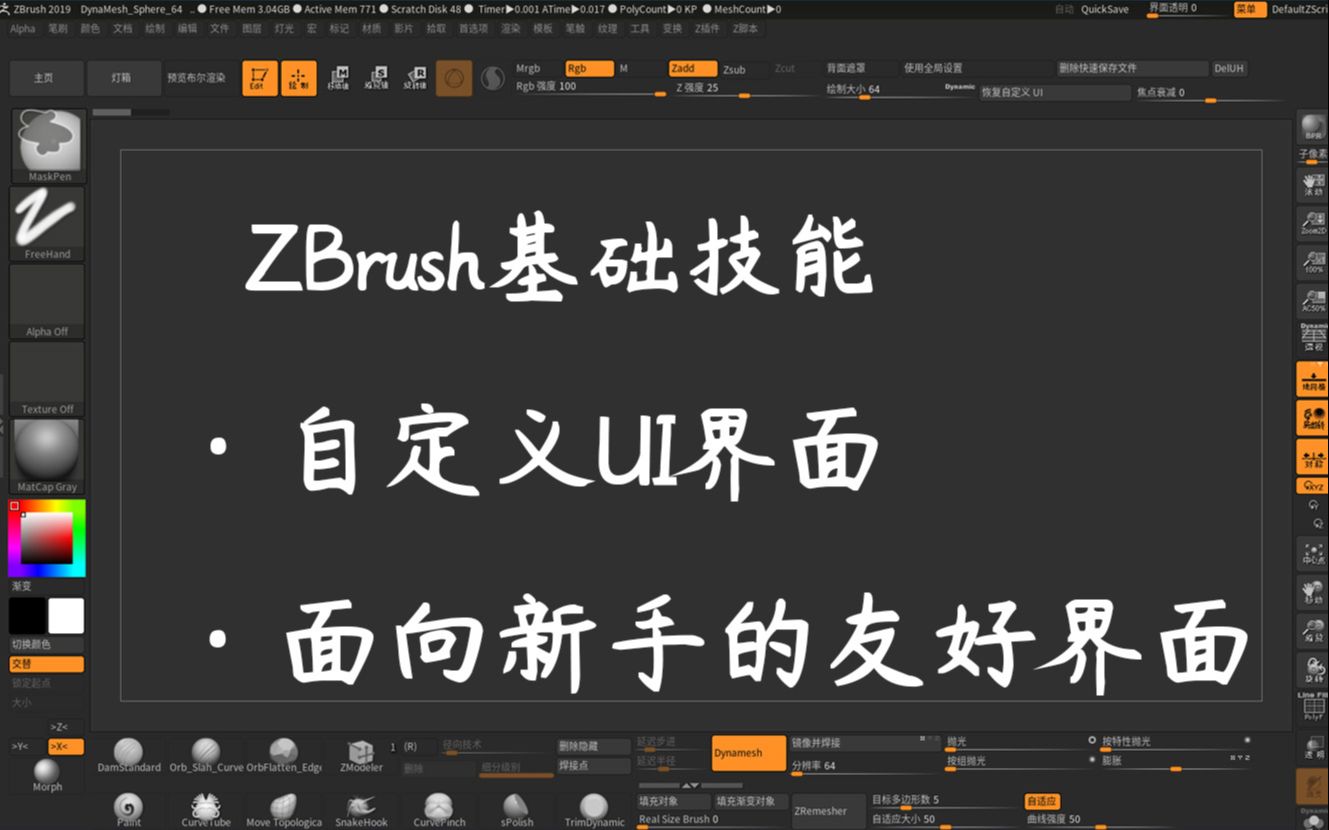The width and height of the screenshot is (1329, 830).
Task: Toggle the PolyF line fill button
Action: 1312,707
